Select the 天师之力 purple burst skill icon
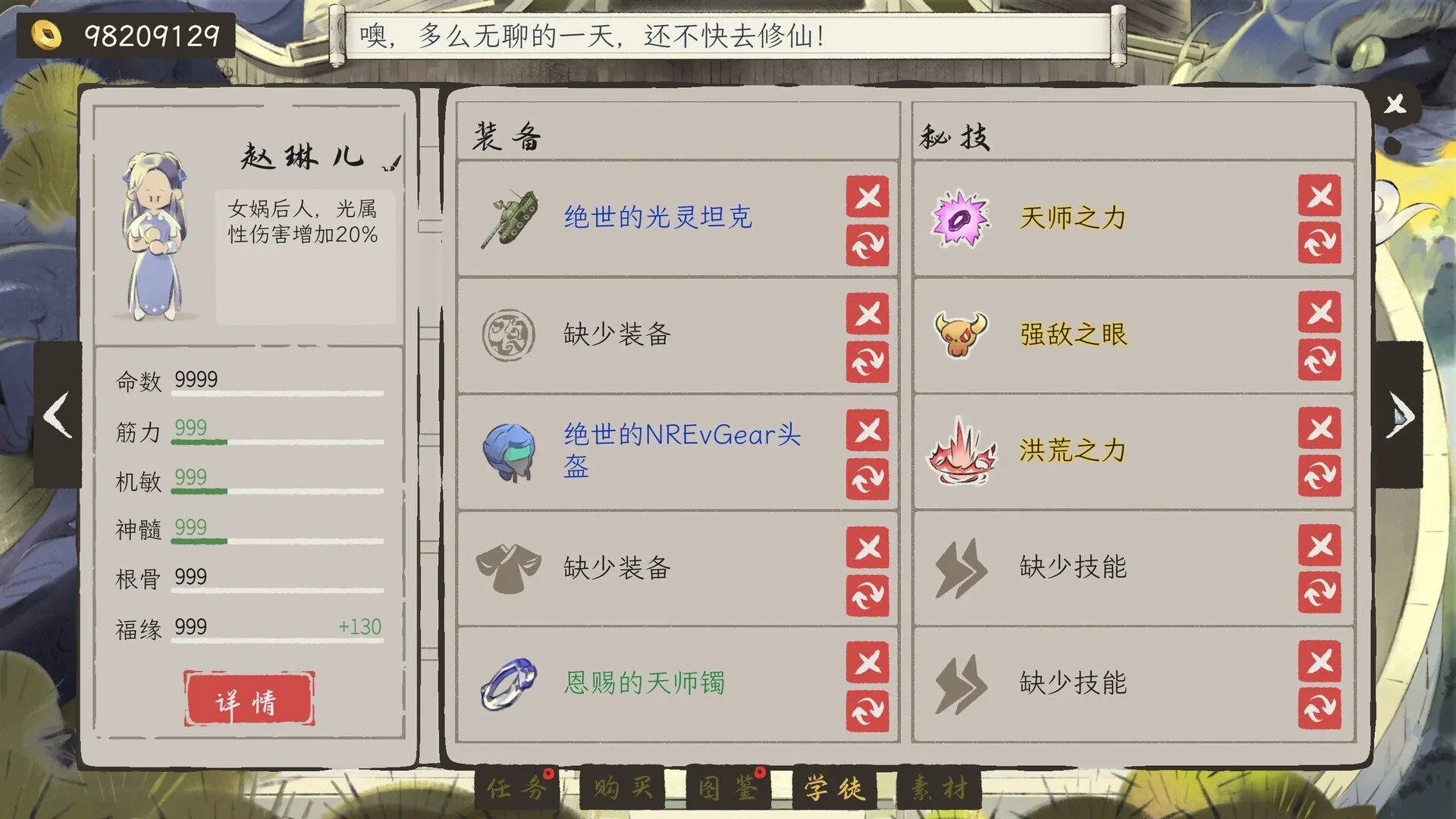Screen dimensions: 1456x819 click(960, 218)
